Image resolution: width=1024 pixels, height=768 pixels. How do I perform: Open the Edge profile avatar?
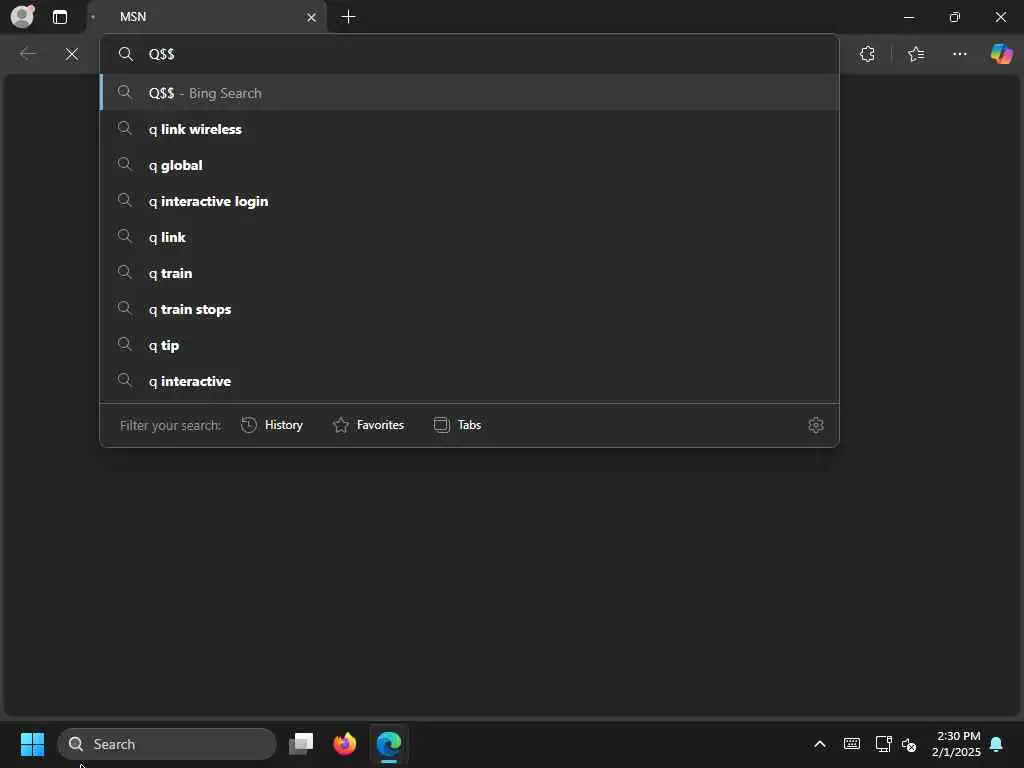(22, 16)
